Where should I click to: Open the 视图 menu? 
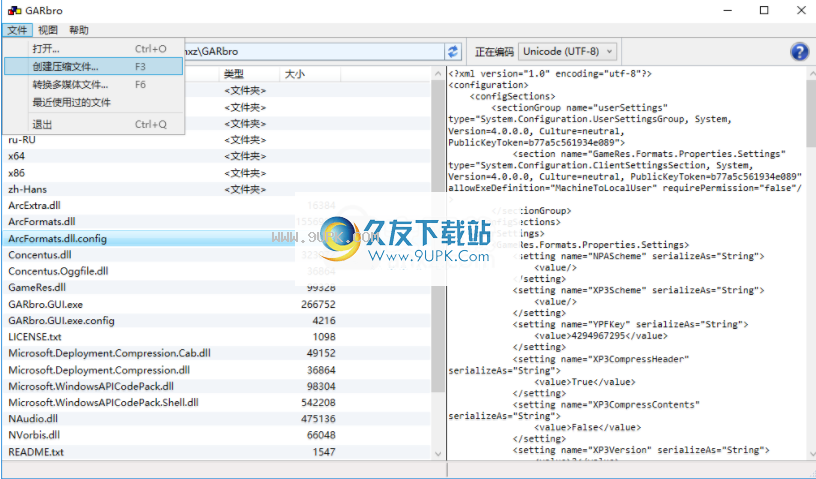47,30
